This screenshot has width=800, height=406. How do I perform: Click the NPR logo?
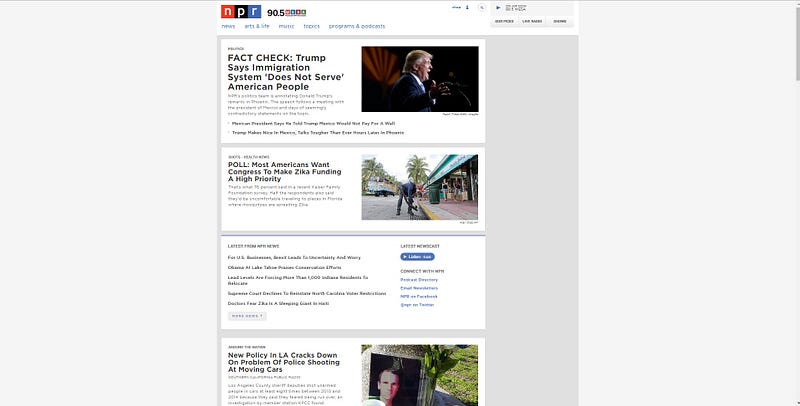(241, 12)
